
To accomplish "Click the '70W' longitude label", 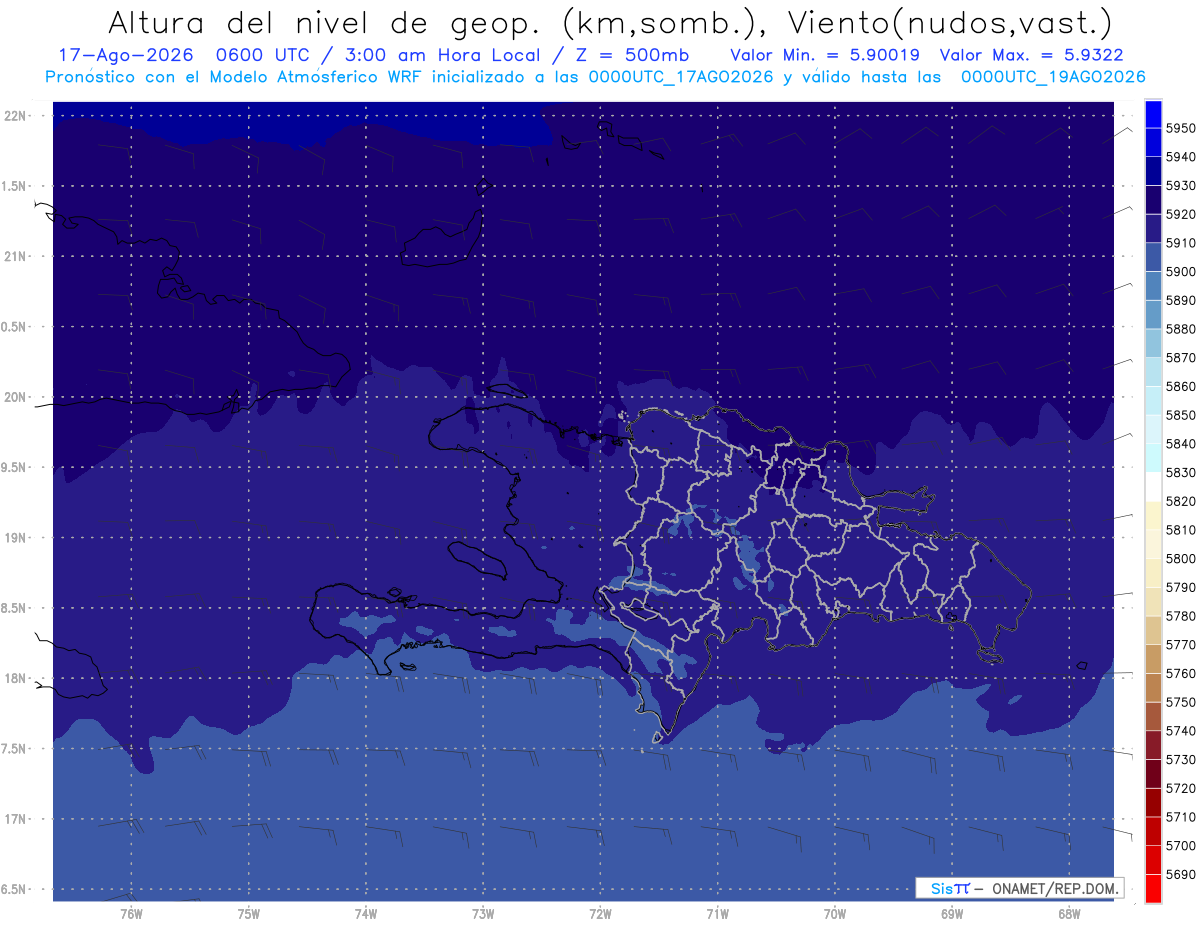I will pos(834,913).
